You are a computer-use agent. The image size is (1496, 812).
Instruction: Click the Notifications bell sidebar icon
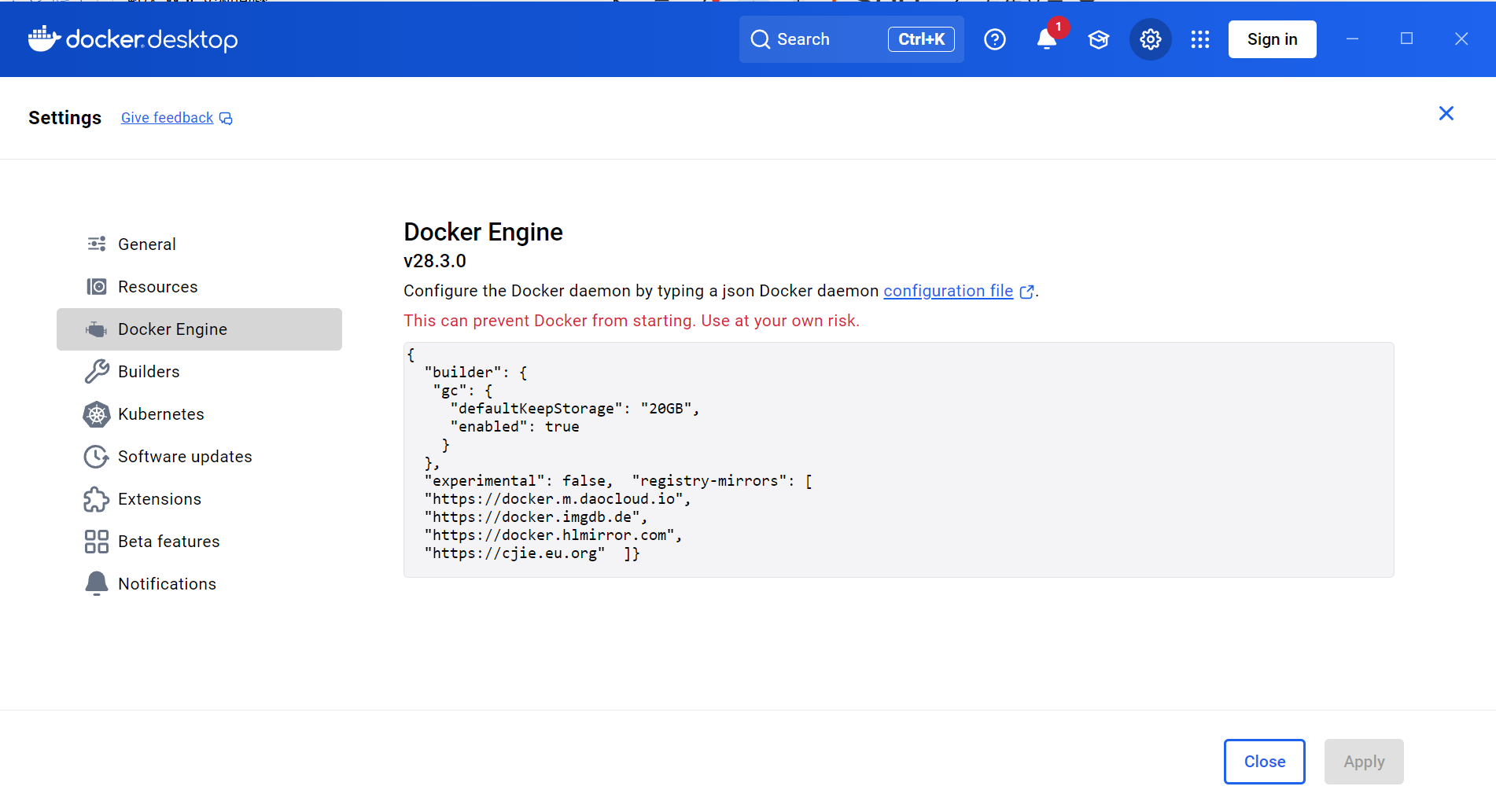(x=97, y=584)
